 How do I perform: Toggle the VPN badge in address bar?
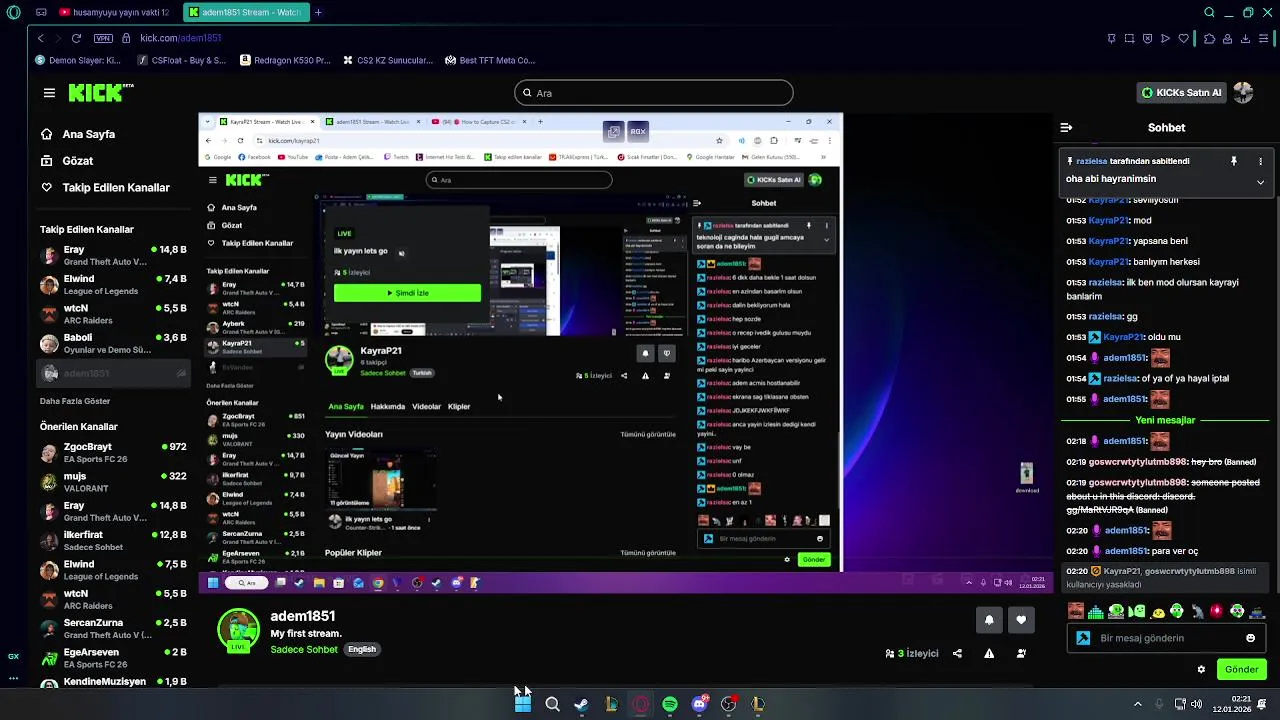103,38
